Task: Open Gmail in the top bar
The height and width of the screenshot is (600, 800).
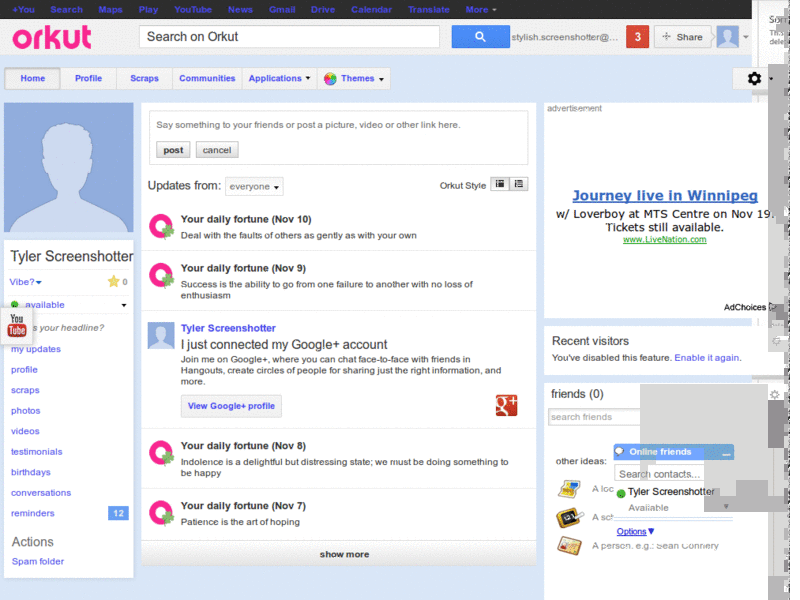Action: click(x=282, y=9)
